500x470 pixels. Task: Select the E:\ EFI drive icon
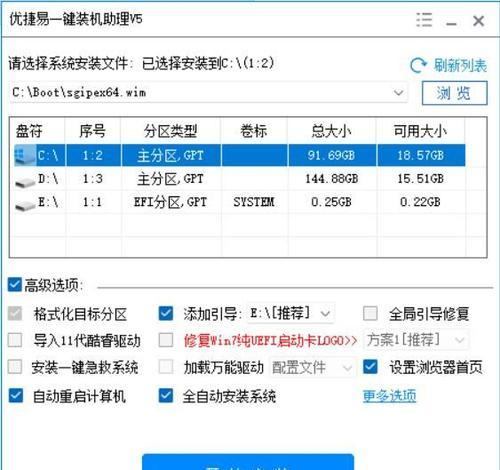tap(25, 204)
